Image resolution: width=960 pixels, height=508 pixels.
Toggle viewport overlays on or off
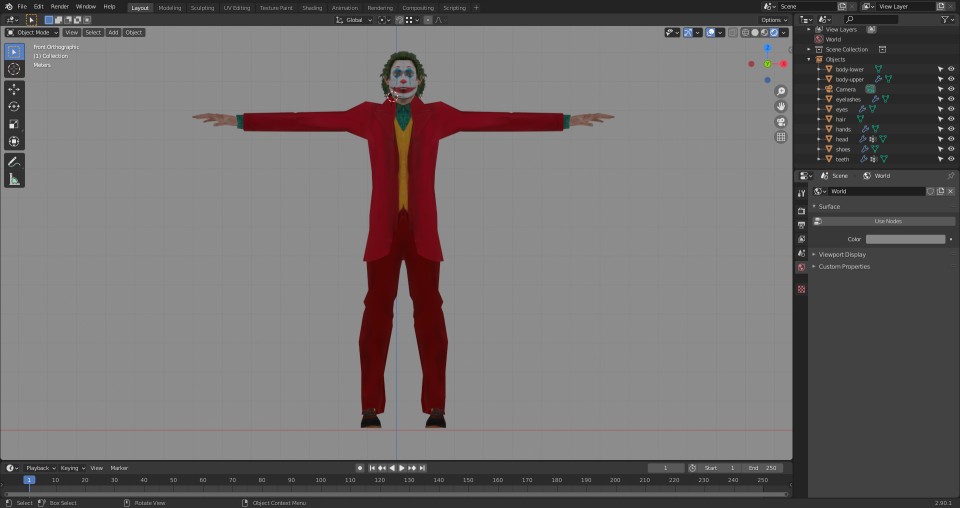tap(710, 32)
